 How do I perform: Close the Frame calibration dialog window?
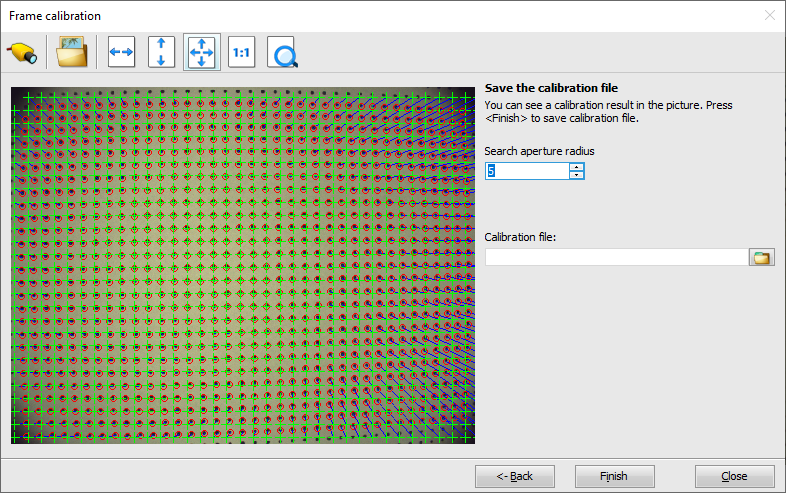(x=770, y=16)
